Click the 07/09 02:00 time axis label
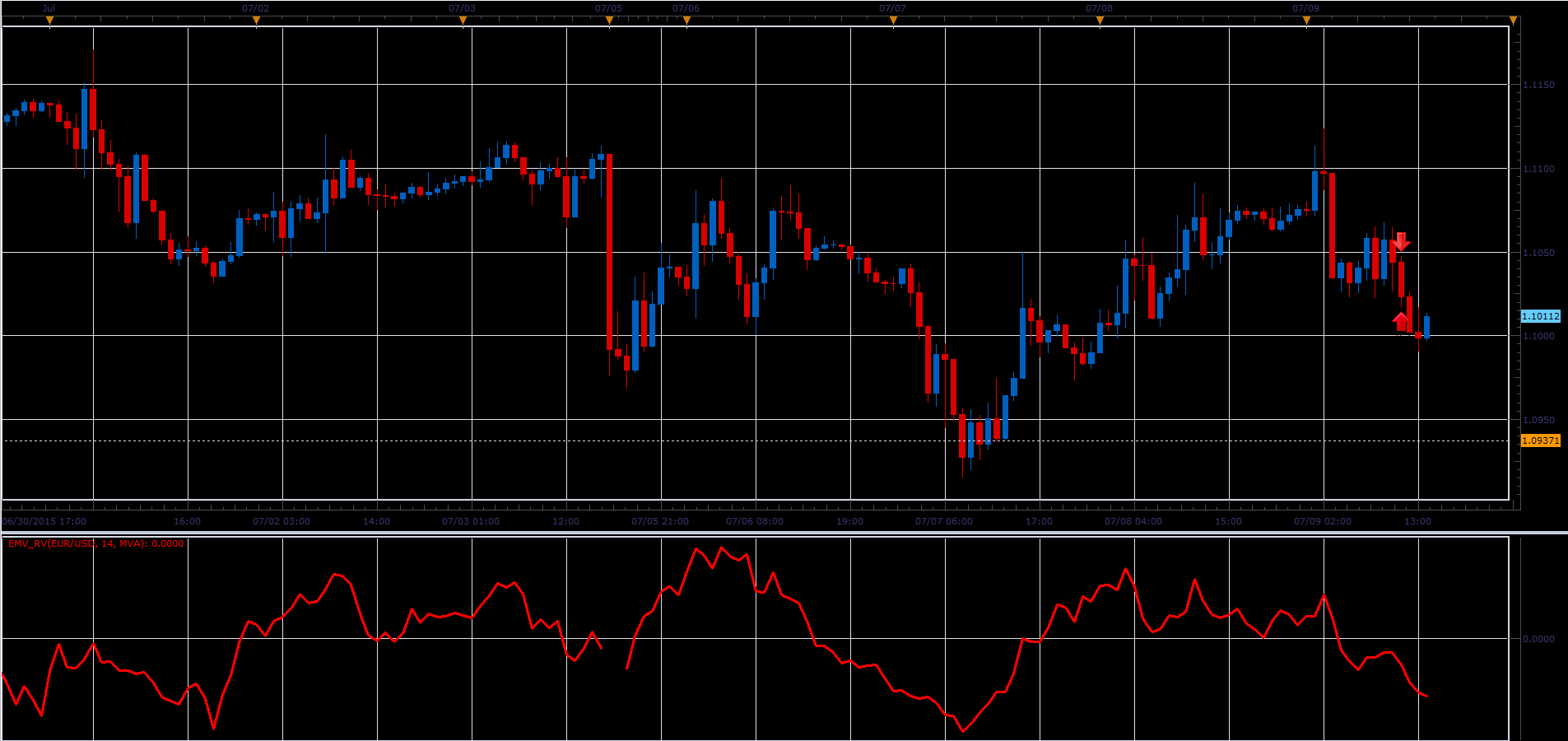Screen dimensions: 1568x741 [x=1323, y=521]
